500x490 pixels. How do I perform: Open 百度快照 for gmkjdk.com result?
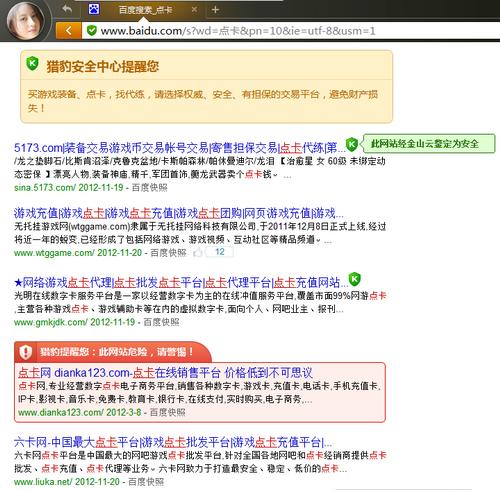(161, 322)
